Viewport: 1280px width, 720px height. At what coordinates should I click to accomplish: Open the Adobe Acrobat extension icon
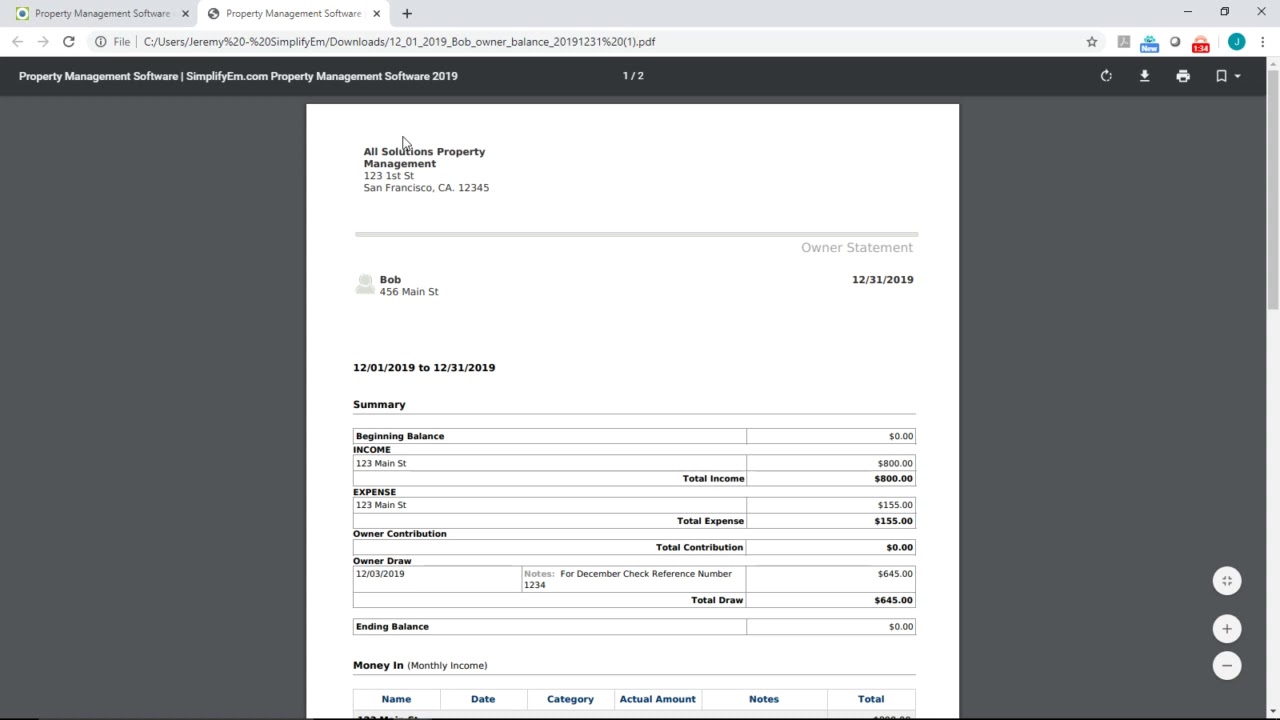(x=1123, y=42)
